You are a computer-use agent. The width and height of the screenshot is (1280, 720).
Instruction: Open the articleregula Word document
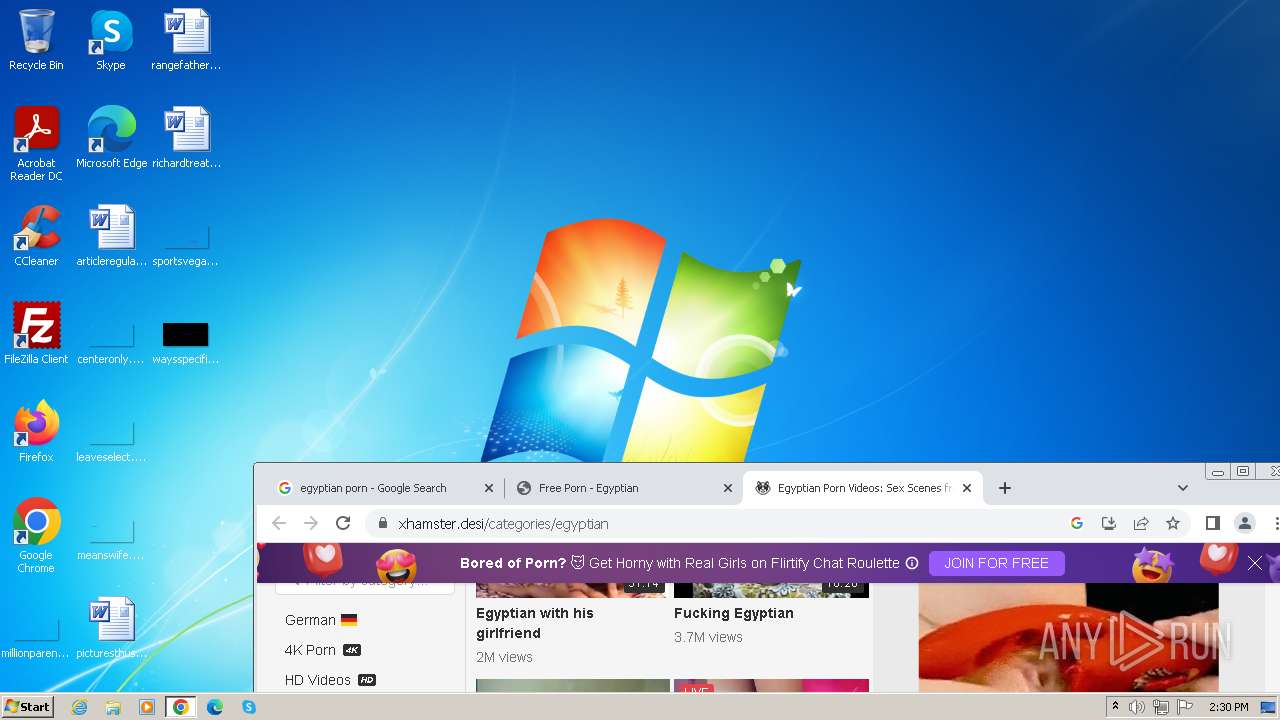tap(111, 236)
